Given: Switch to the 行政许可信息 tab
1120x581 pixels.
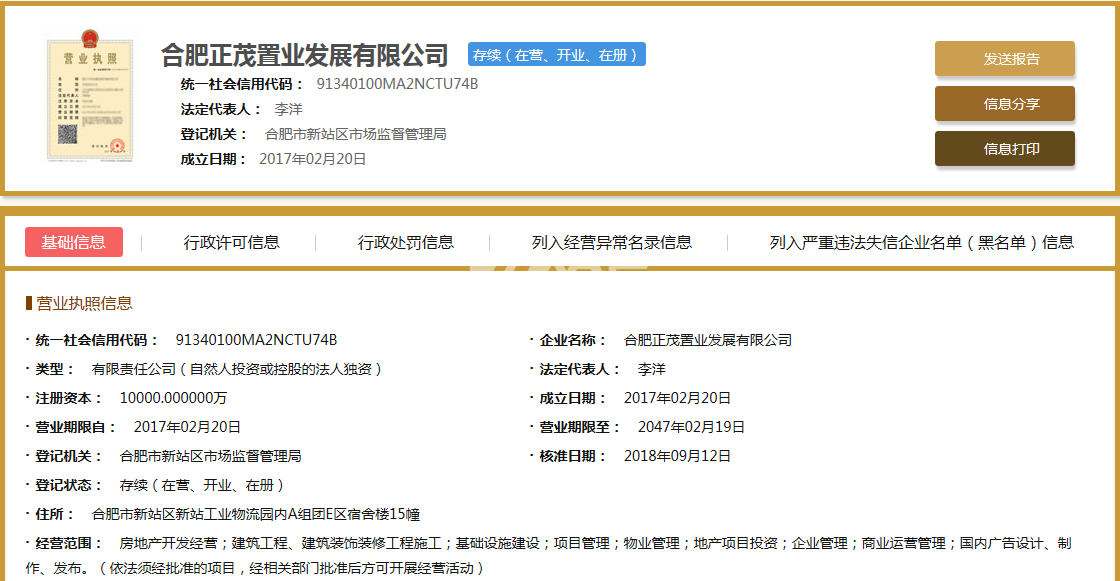Looking at the screenshot, I should (x=231, y=243).
